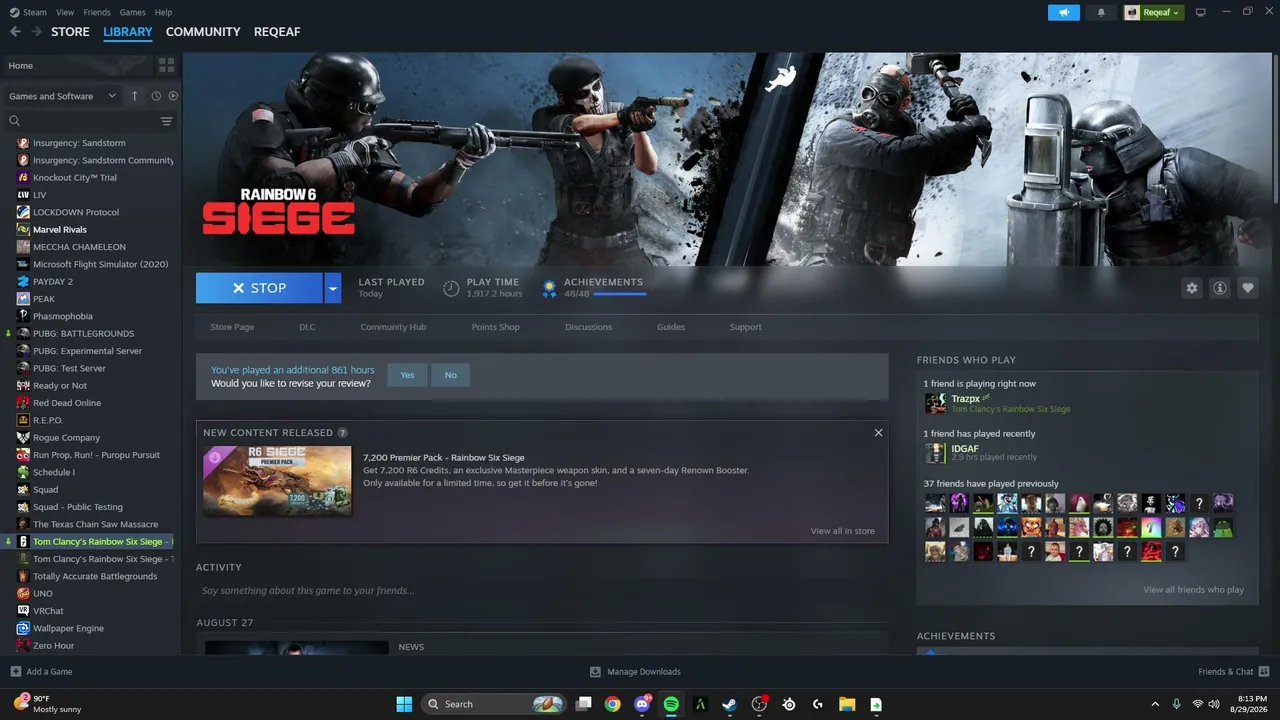
Task: Open the View menu
Action: (x=65, y=12)
